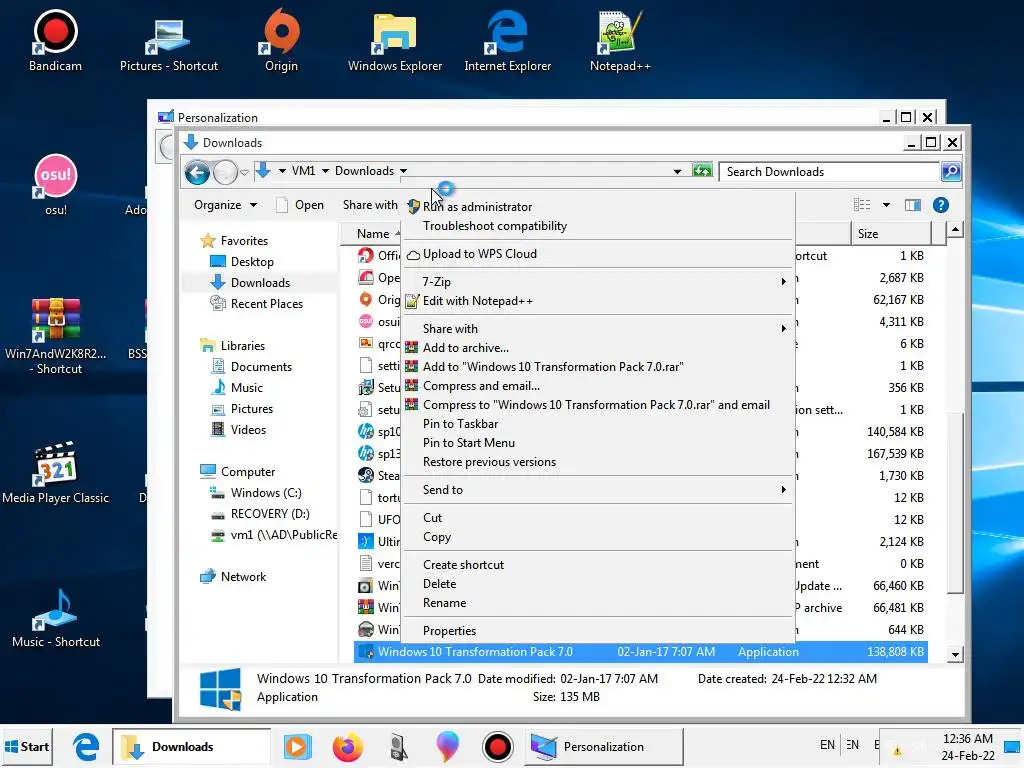Image resolution: width=1024 pixels, height=768 pixels.
Task: Open the Bandicam desktop shortcut
Action: pyautogui.click(x=56, y=40)
